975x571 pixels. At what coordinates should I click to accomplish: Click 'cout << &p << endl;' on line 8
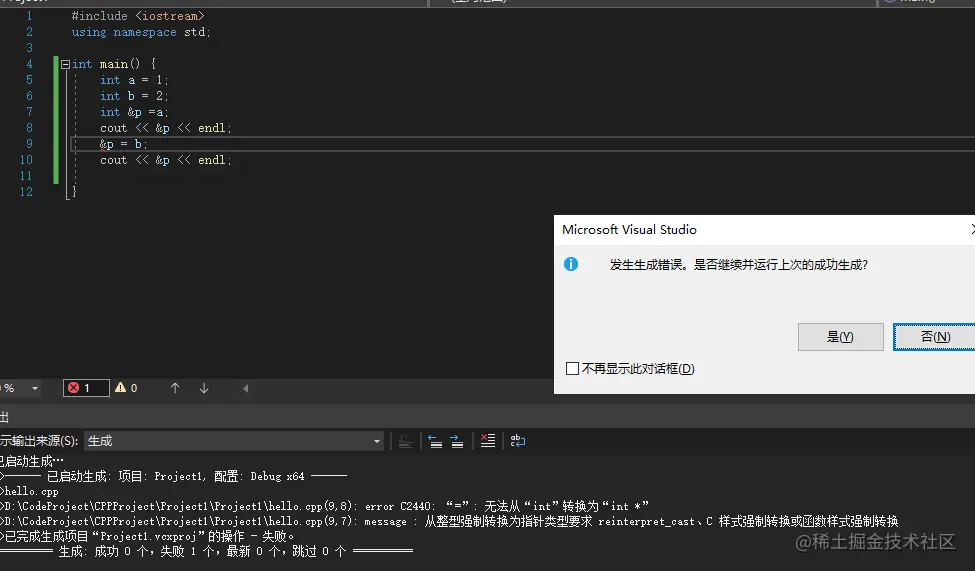coord(165,128)
